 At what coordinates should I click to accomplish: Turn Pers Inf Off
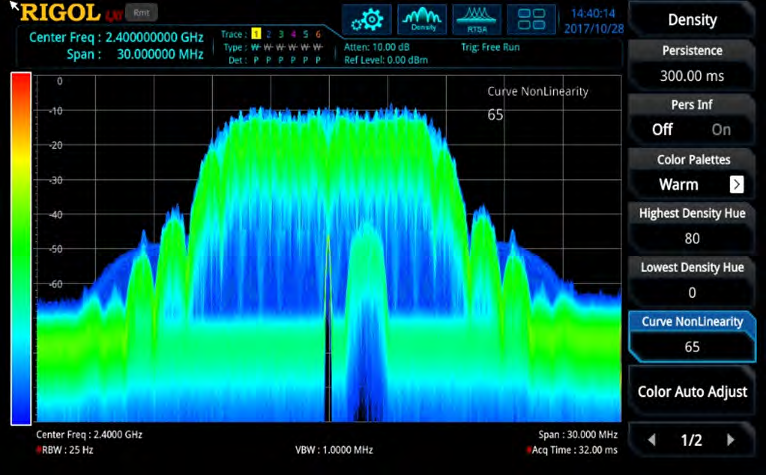(x=662, y=130)
